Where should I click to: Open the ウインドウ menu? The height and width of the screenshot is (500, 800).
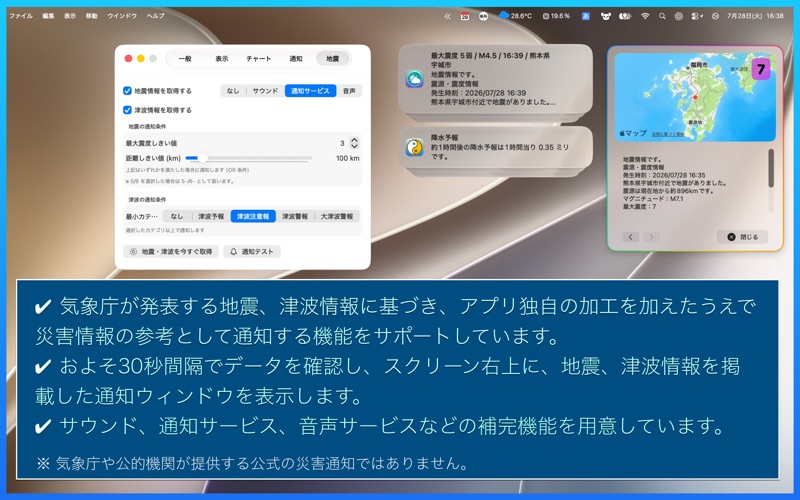click(122, 16)
